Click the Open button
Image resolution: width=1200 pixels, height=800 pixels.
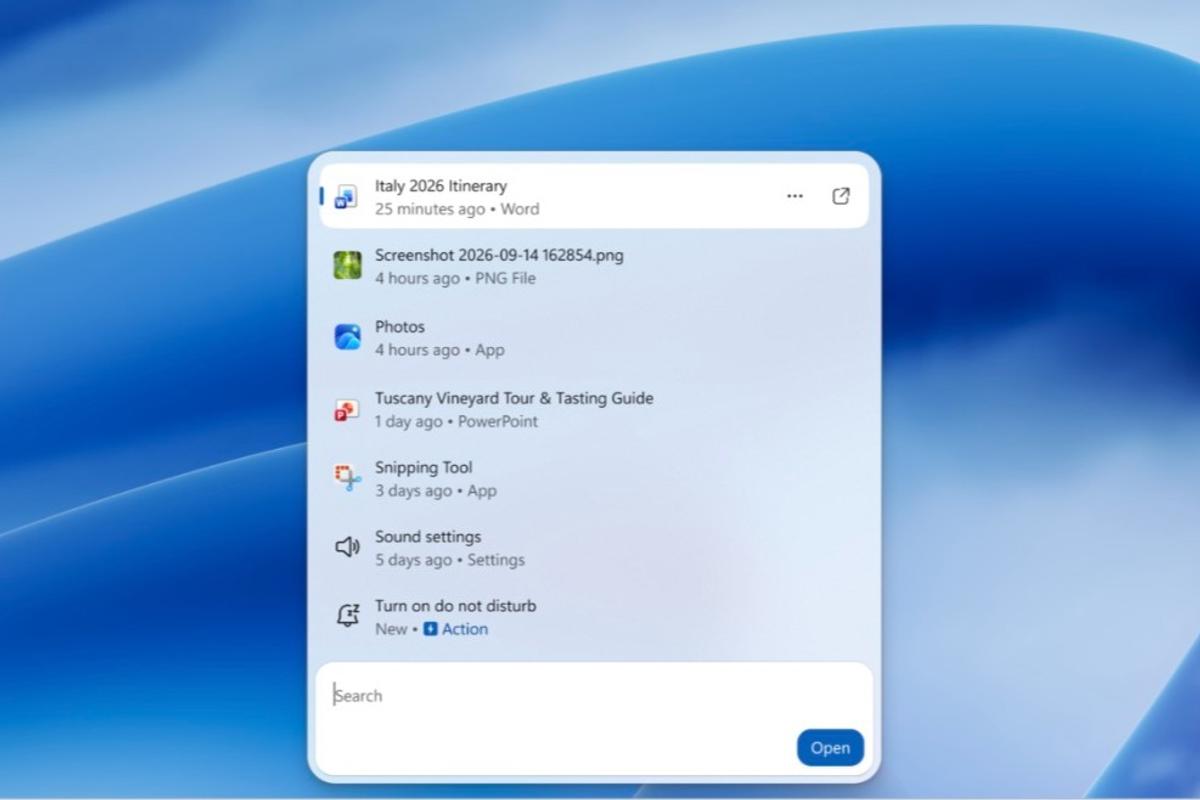tap(830, 748)
